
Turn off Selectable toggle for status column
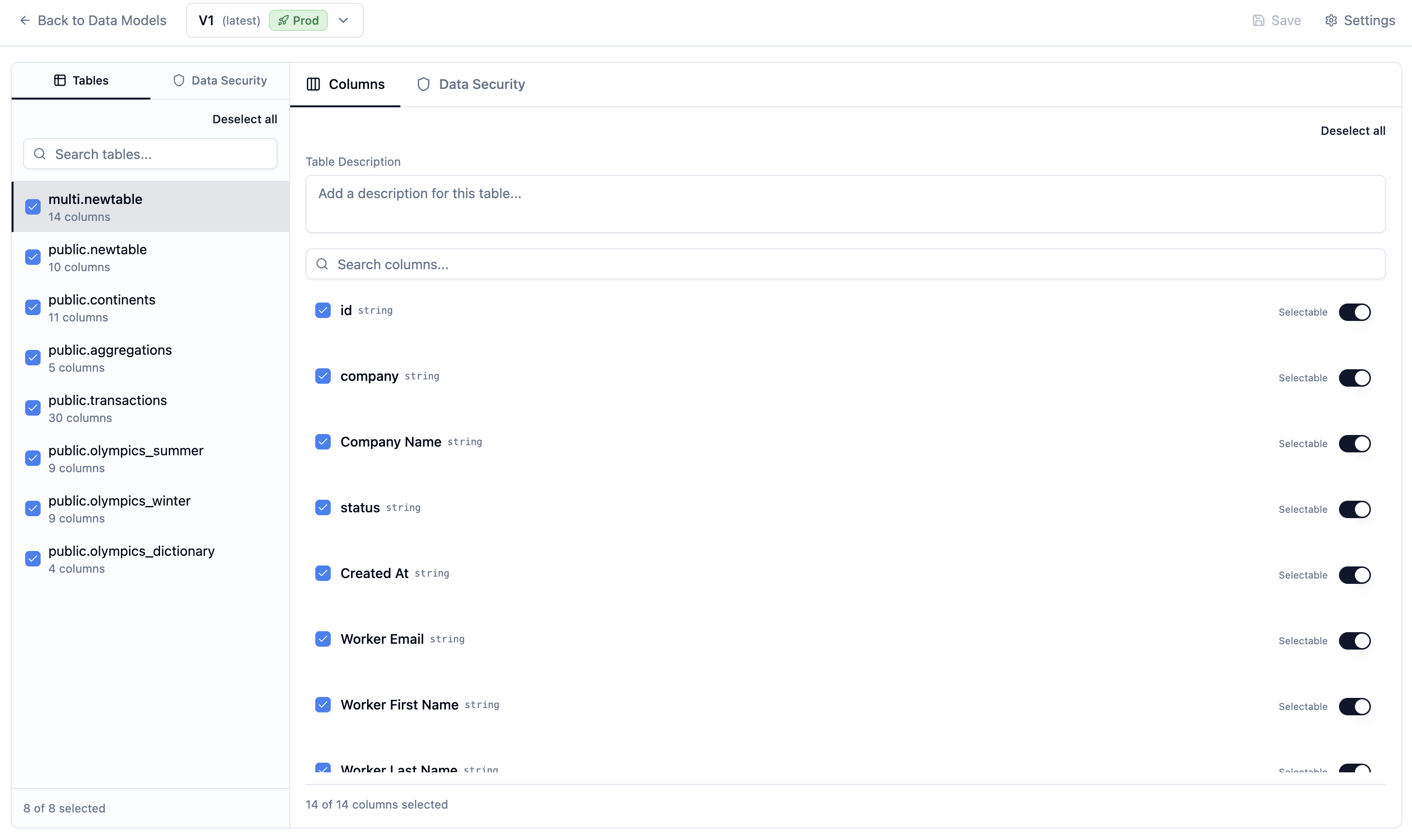click(1354, 509)
